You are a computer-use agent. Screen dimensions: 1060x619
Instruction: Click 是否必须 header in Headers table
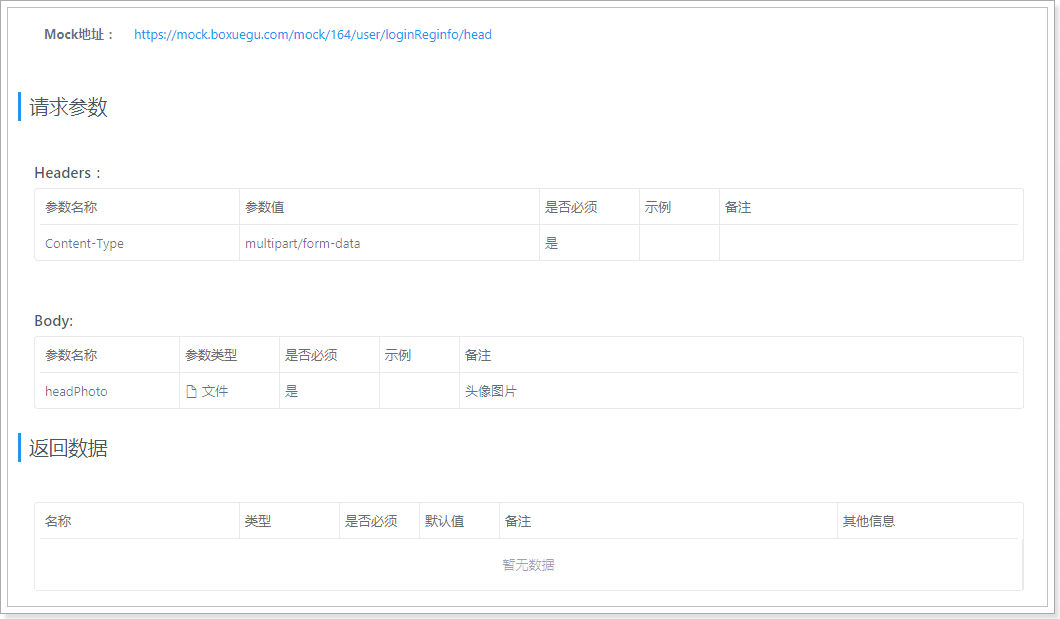click(571, 207)
